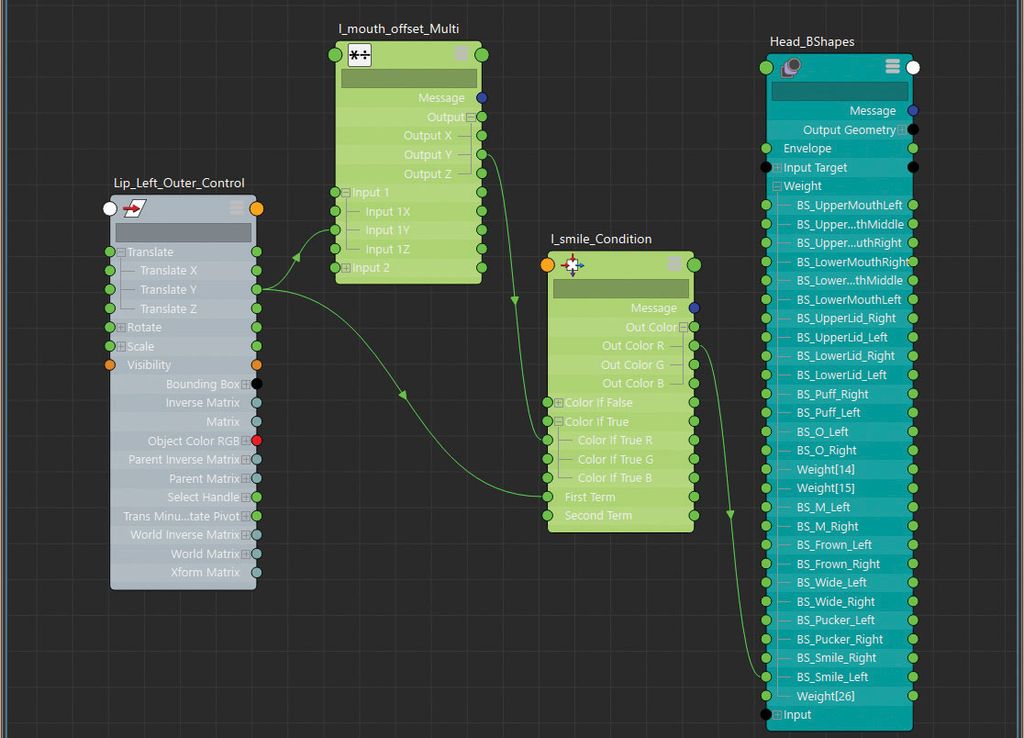Select the Lip_Left_Outer_Control node title
The height and width of the screenshot is (738, 1024).
pyautogui.click(x=179, y=183)
